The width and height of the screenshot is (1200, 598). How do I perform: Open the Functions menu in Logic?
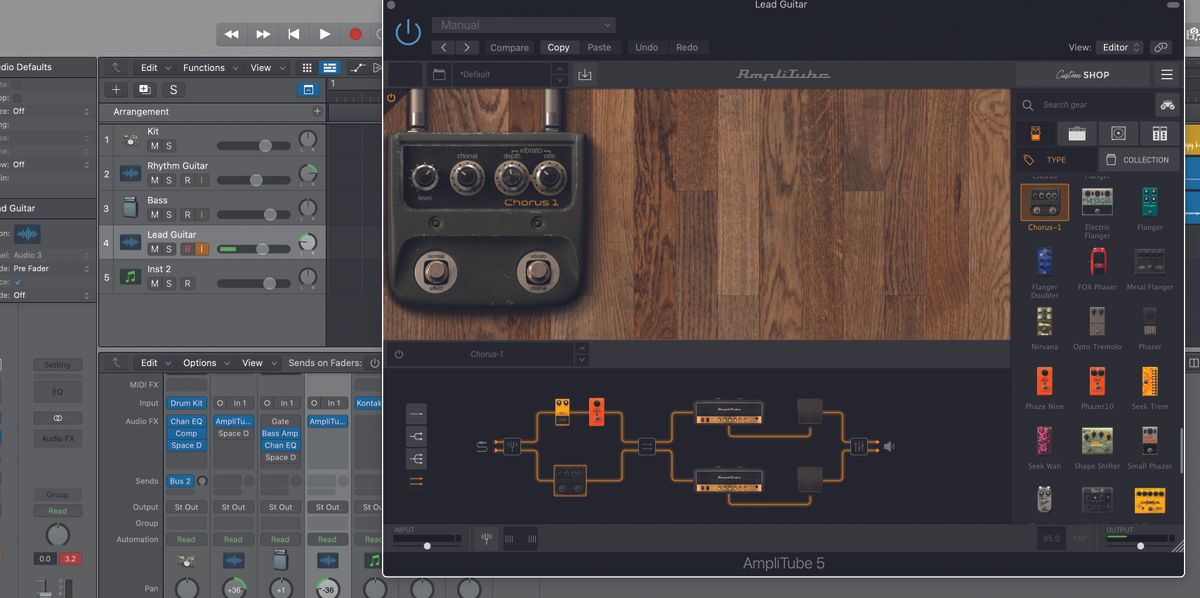click(x=205, y=67)
